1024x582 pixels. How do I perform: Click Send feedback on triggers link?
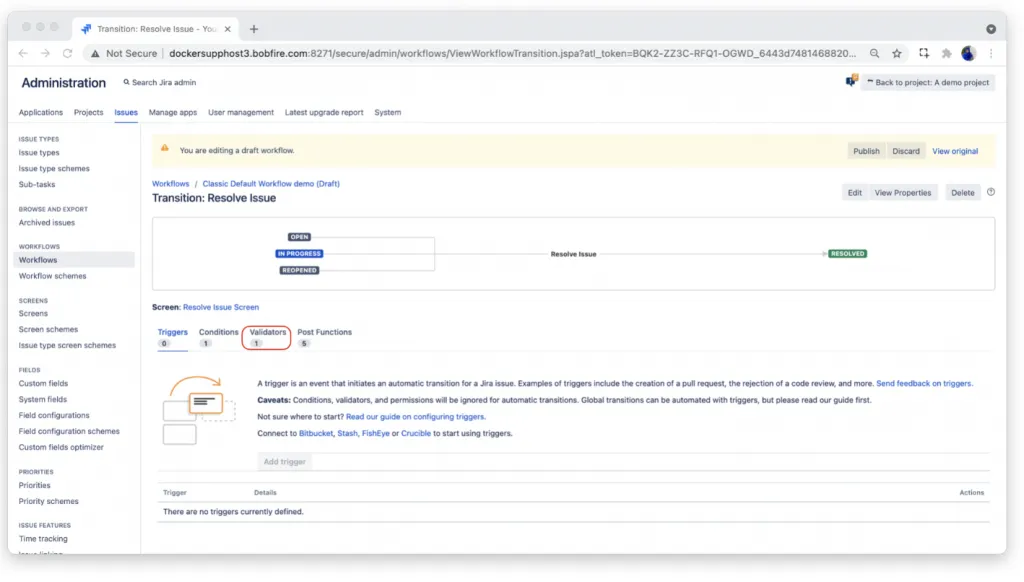pos(924,383)
